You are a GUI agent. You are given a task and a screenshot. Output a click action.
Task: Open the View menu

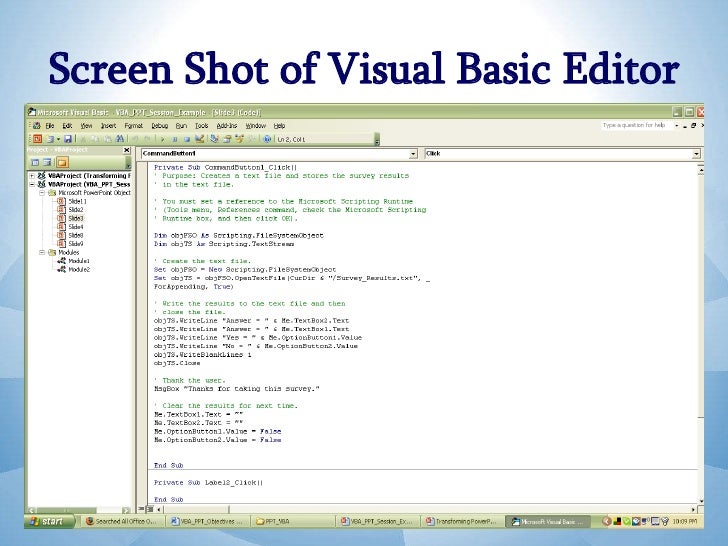[86, 126]
